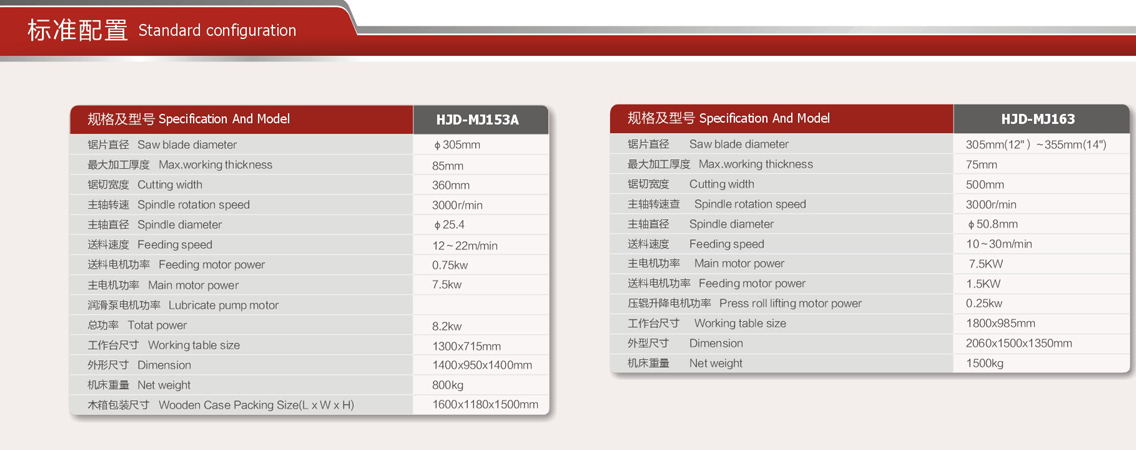Viewport: 1136px width, 450px height.
Task: Click the '800kg' net weight value
Action: point(447,385)
